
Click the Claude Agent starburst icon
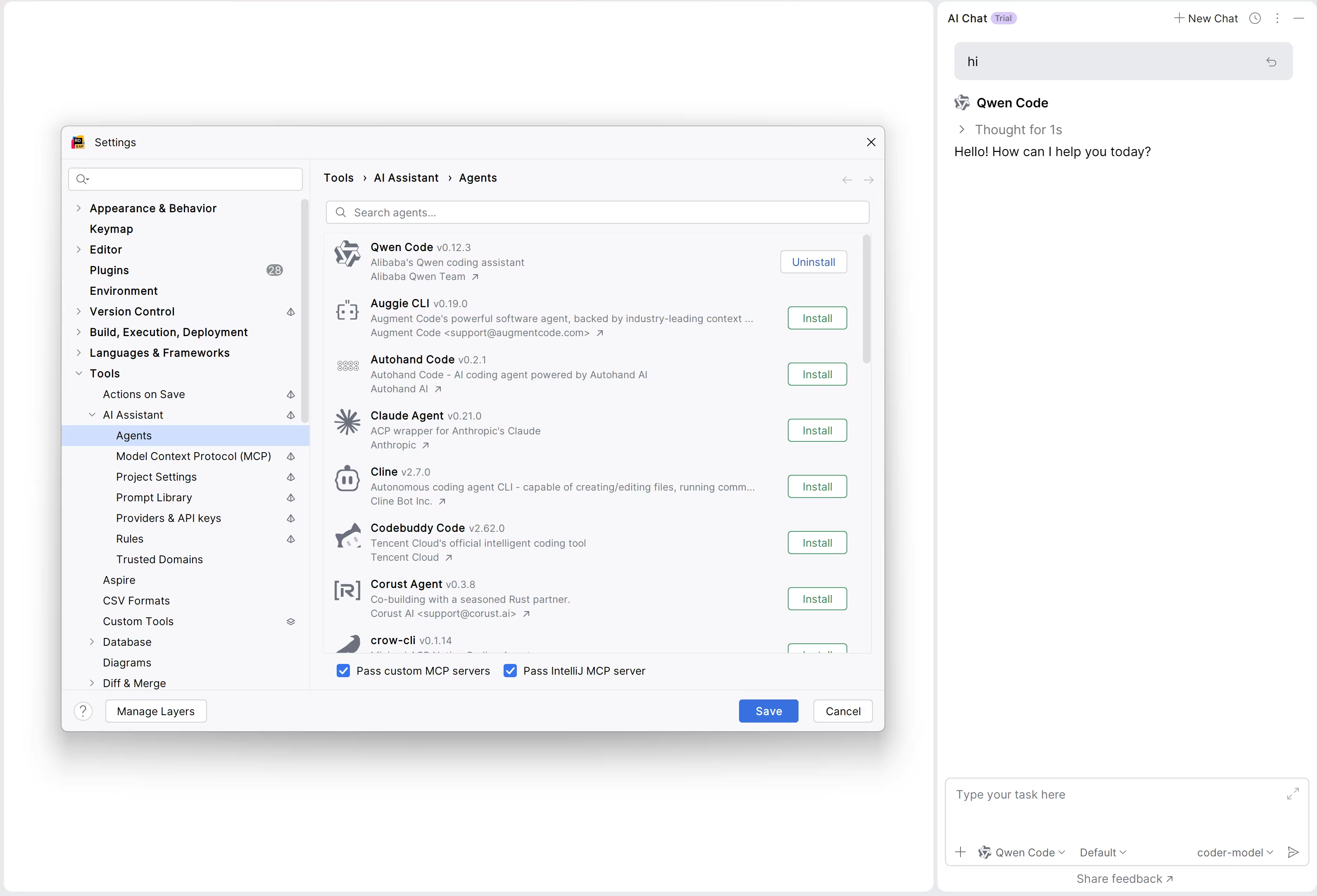tap(347, 422)
